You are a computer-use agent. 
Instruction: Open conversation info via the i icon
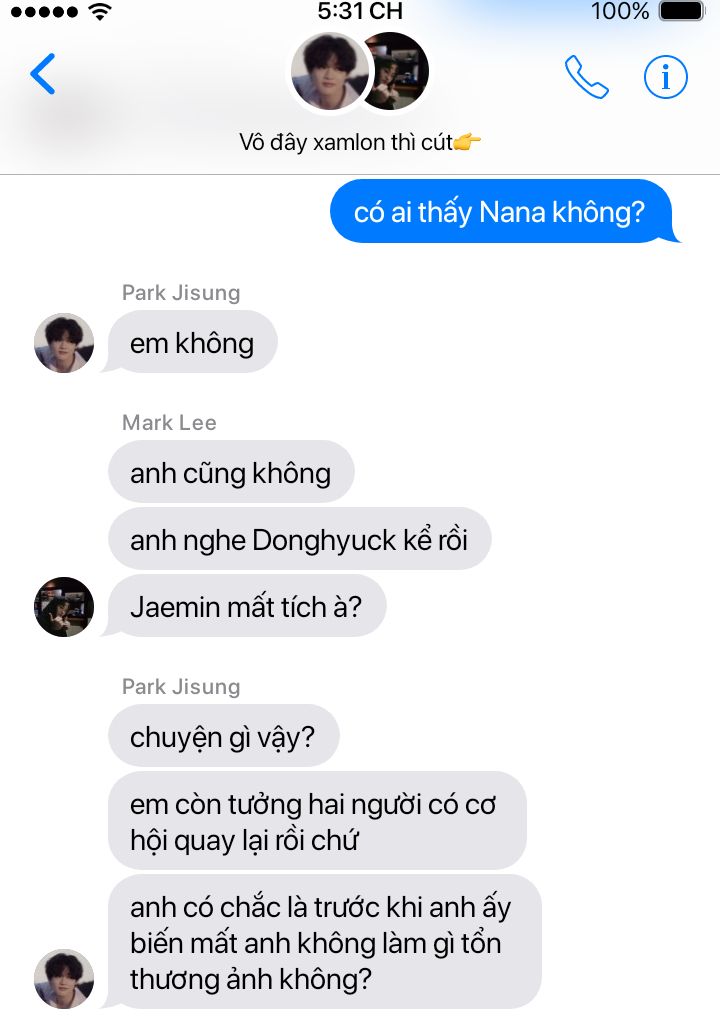pos(666,77)
